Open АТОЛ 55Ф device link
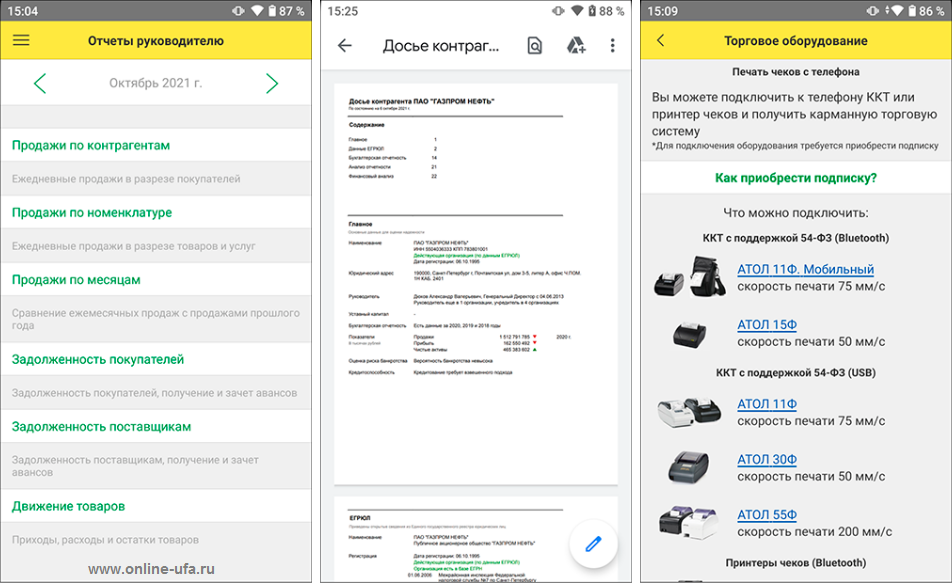952x583 pixels. 767,515
